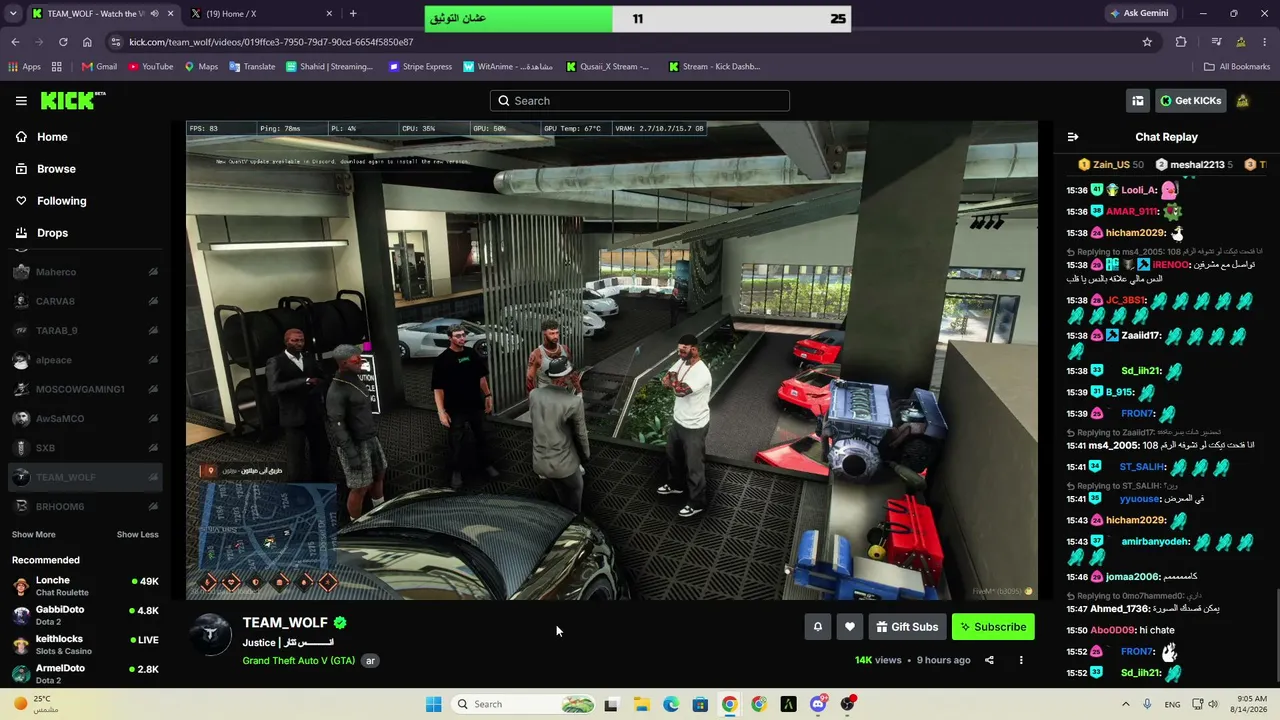Click the Kick search field
Image resolution: width=1280 pixels, height=720 pixels.
[640, 101]
